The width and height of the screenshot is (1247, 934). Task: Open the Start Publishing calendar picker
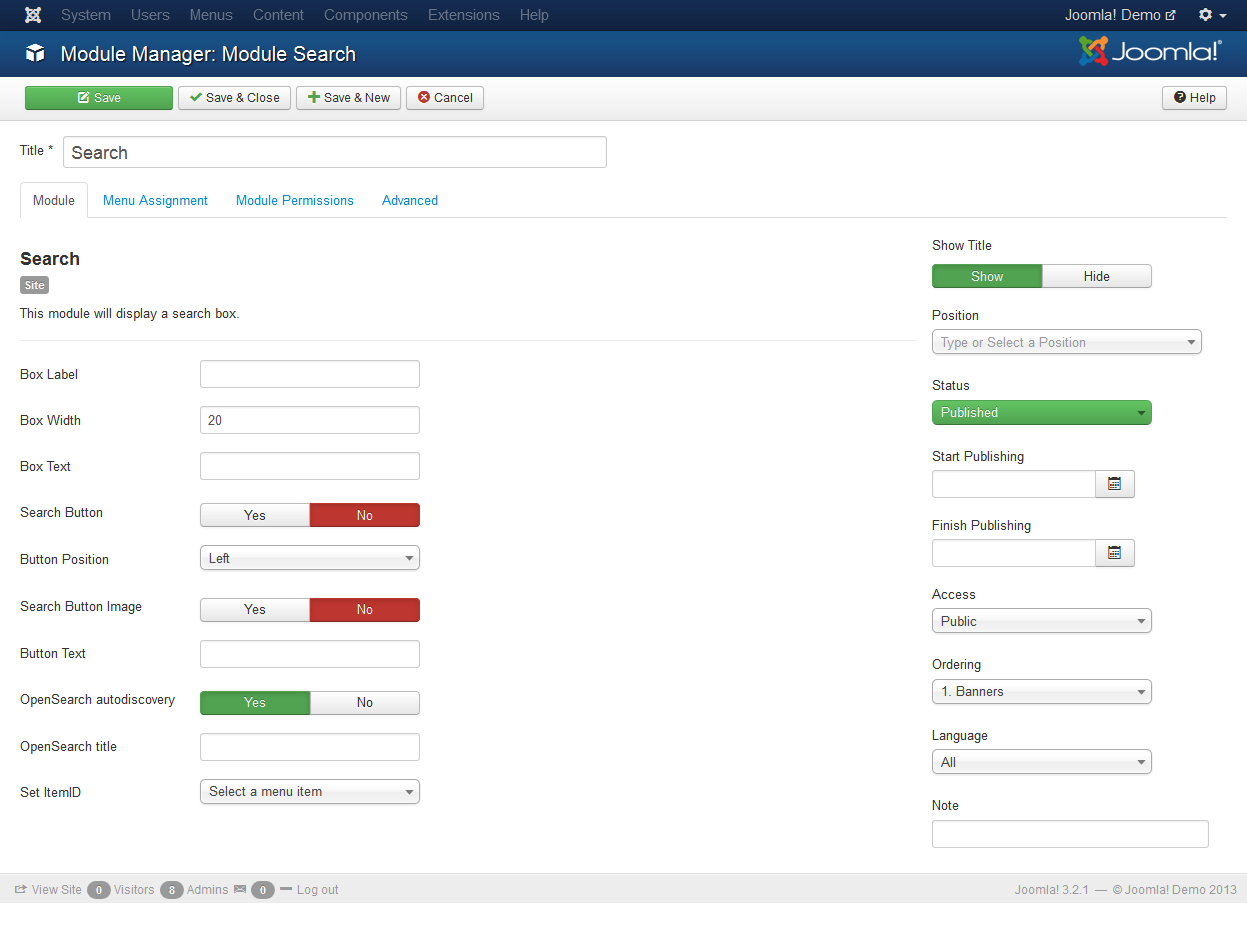[1115, 484]
